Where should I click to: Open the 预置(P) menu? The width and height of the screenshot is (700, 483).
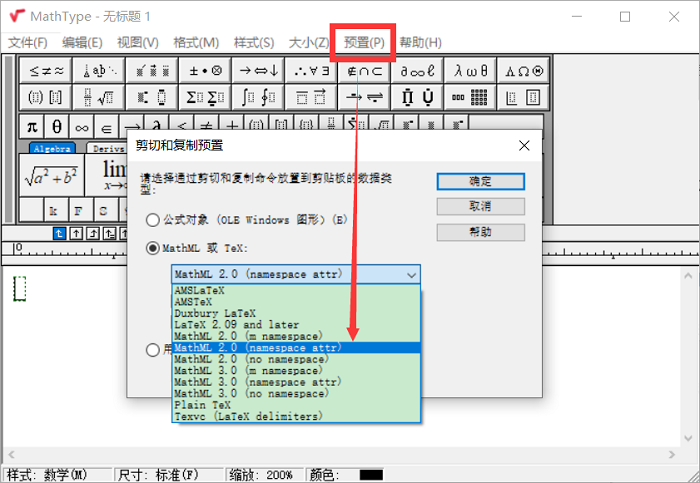pos(364,43)
